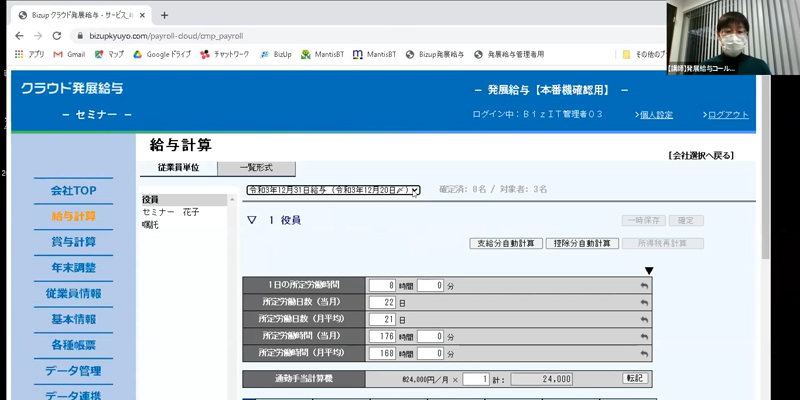Click ログアウト link
This screenshot has width=800, height=400.
point(728,115)
